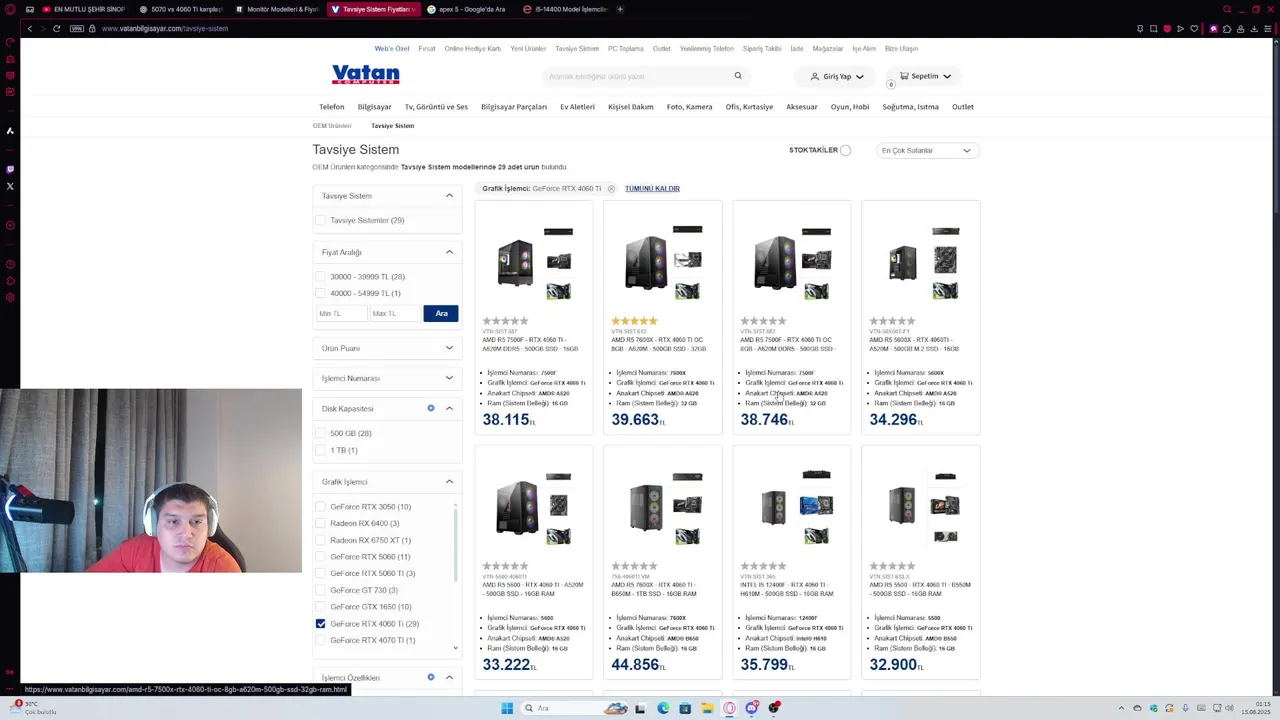Open the browser easy setup menu icon

[x=1268, y=28]
